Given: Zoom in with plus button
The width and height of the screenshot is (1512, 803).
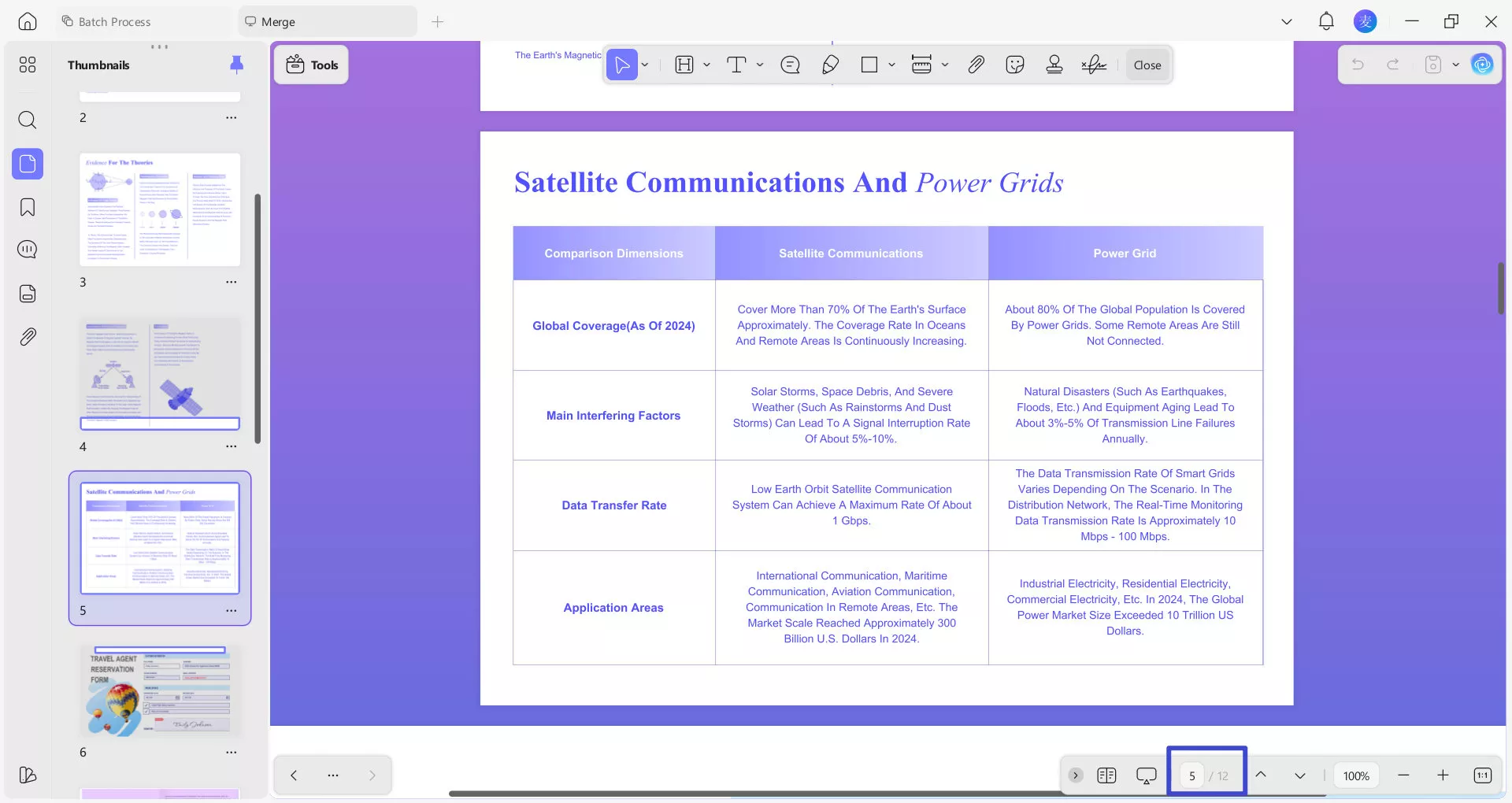Looking at the screenshot, I should [1443, 775].
